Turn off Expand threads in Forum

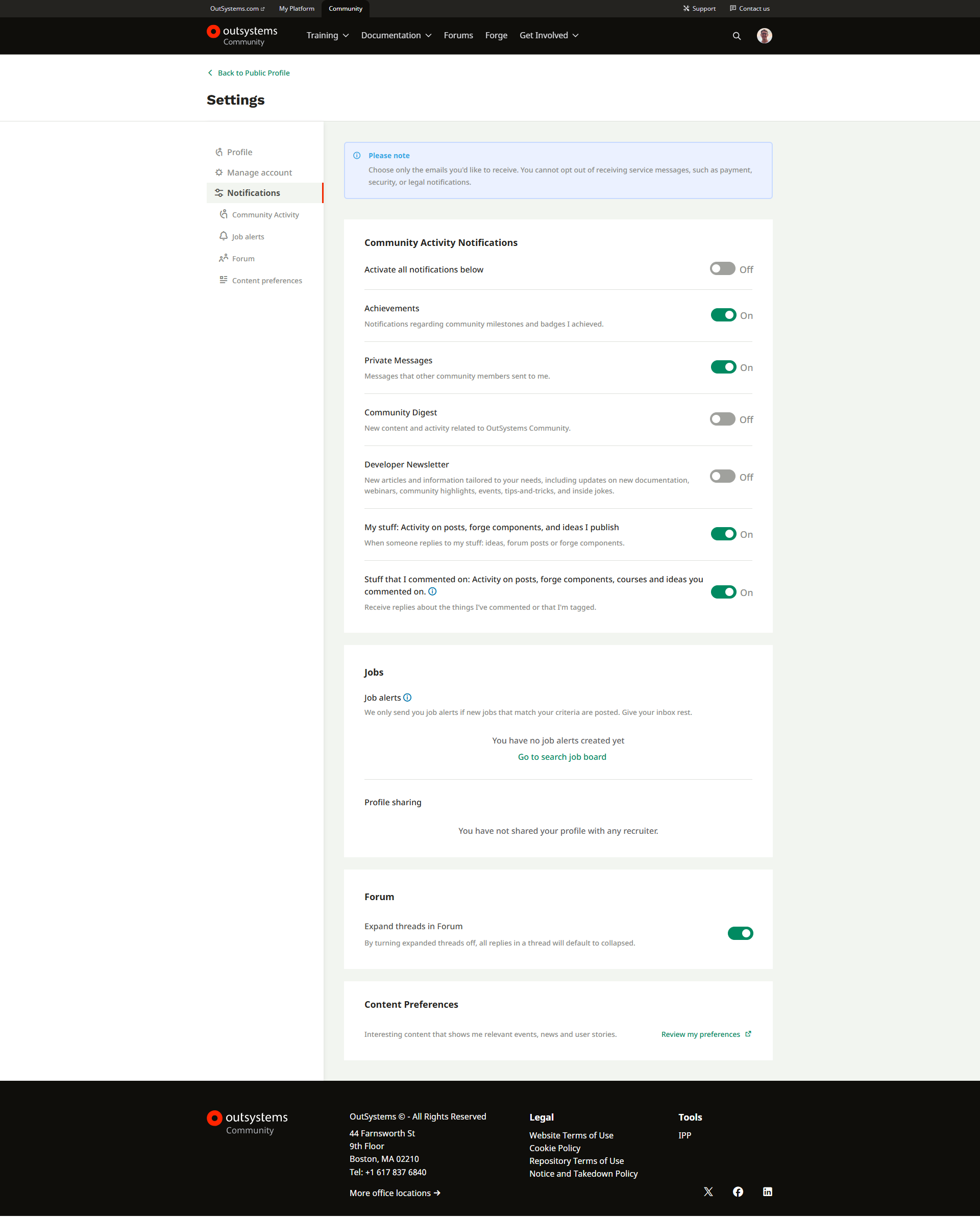pyautogui.click(x=740, y=933)
